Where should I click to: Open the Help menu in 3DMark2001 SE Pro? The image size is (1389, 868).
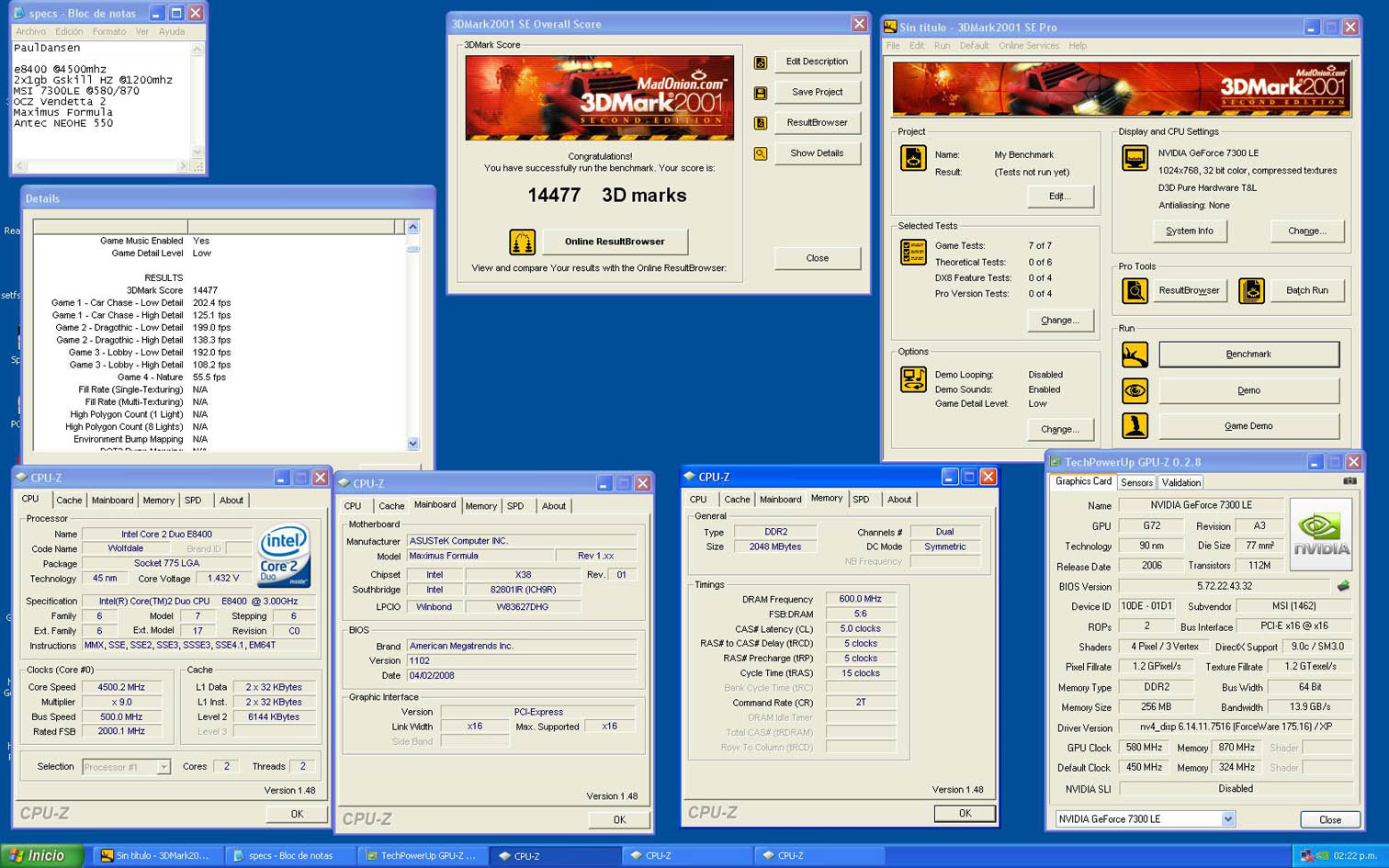[x=1078, y=45]
